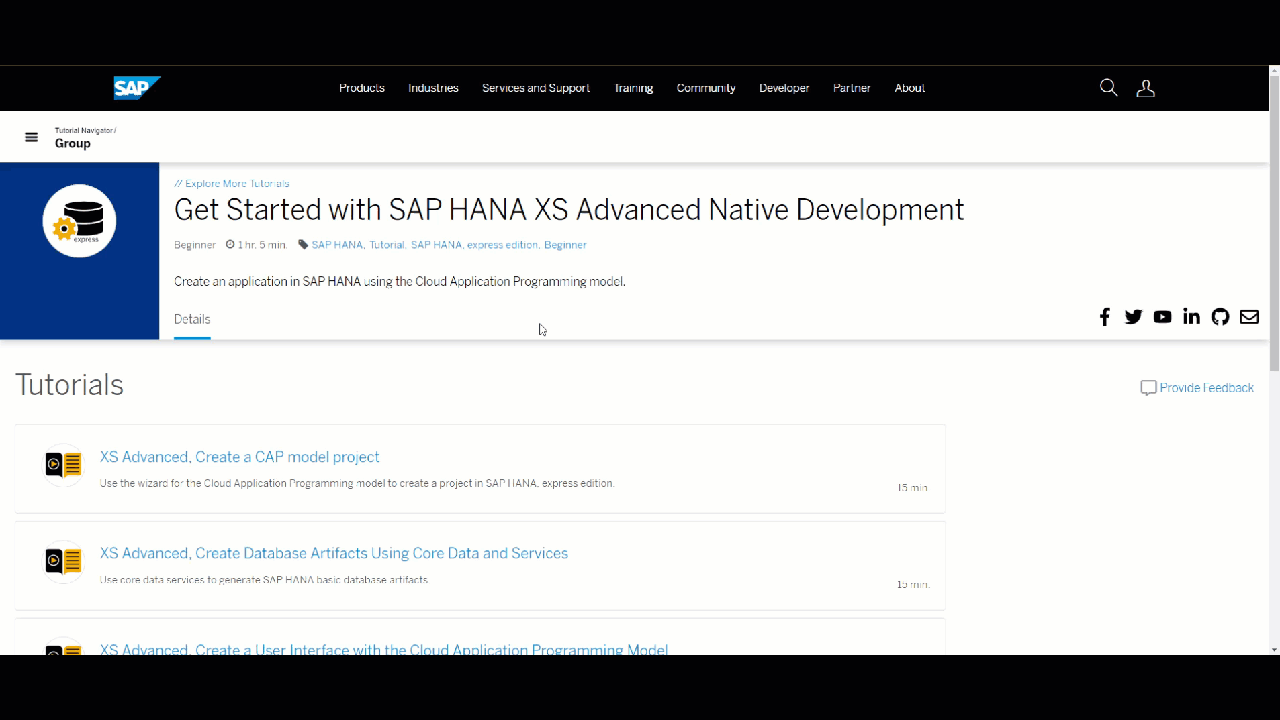The image size is (1280, 720).
Task: Share by email envelope icon
Action: [x=1249, y=317]
